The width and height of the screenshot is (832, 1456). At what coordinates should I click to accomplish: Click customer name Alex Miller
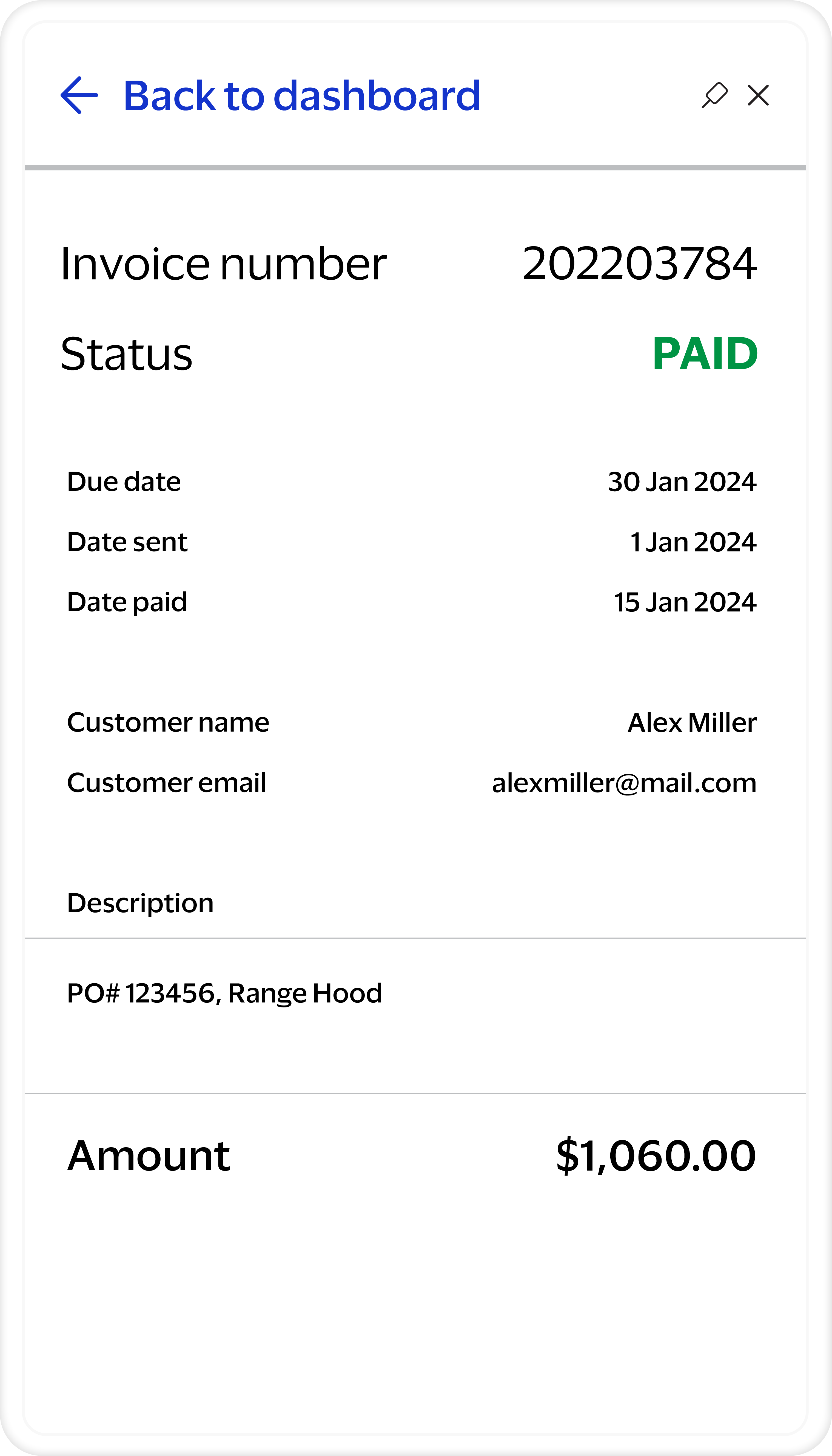(x=691, y=723)
